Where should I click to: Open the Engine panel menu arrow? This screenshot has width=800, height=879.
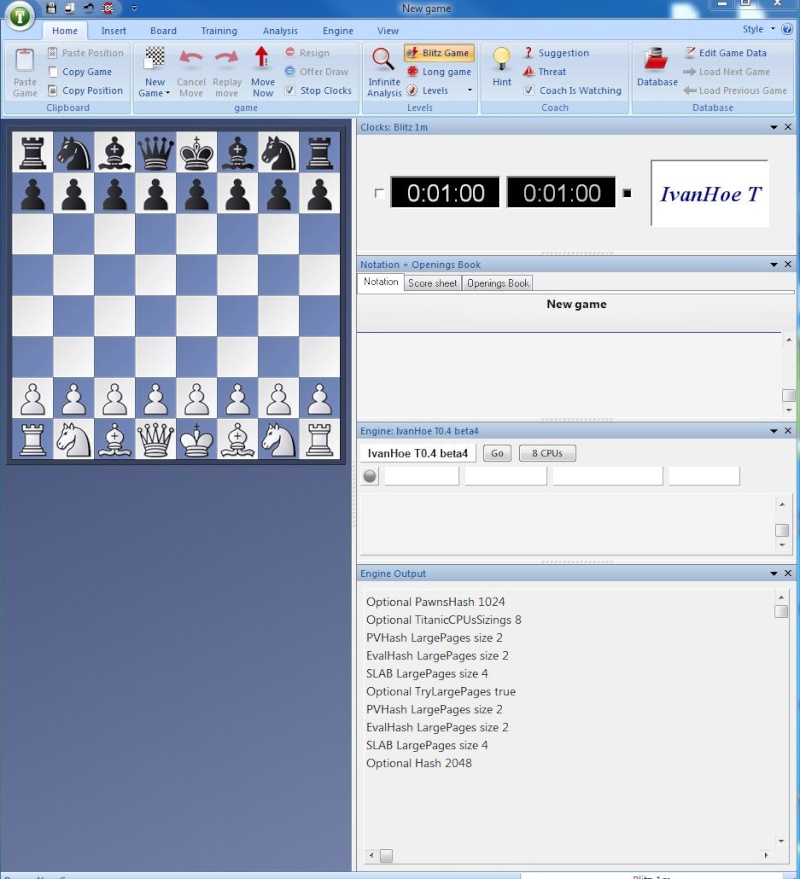[x=774, y=431]
